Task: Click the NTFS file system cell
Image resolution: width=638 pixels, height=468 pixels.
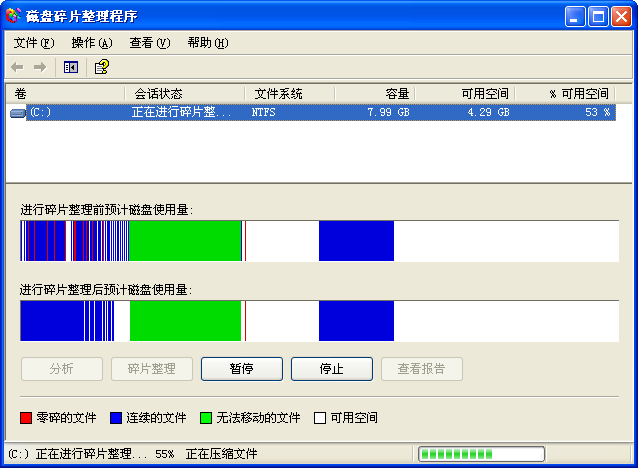Action: coord(263,112)
